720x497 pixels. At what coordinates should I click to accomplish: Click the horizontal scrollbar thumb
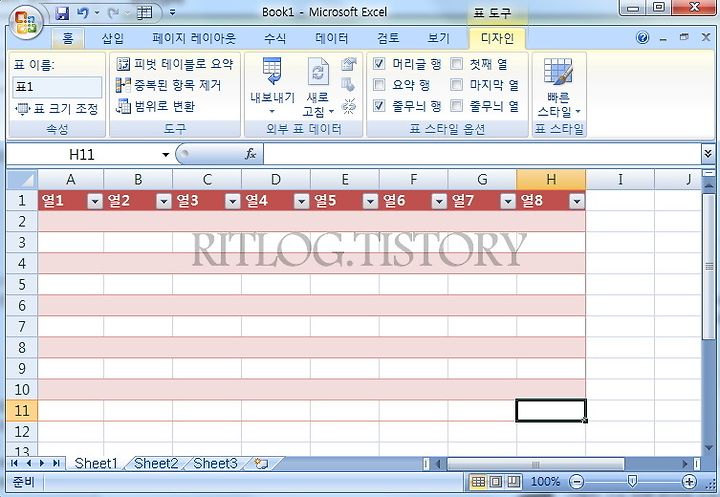(x=535, y=464)
